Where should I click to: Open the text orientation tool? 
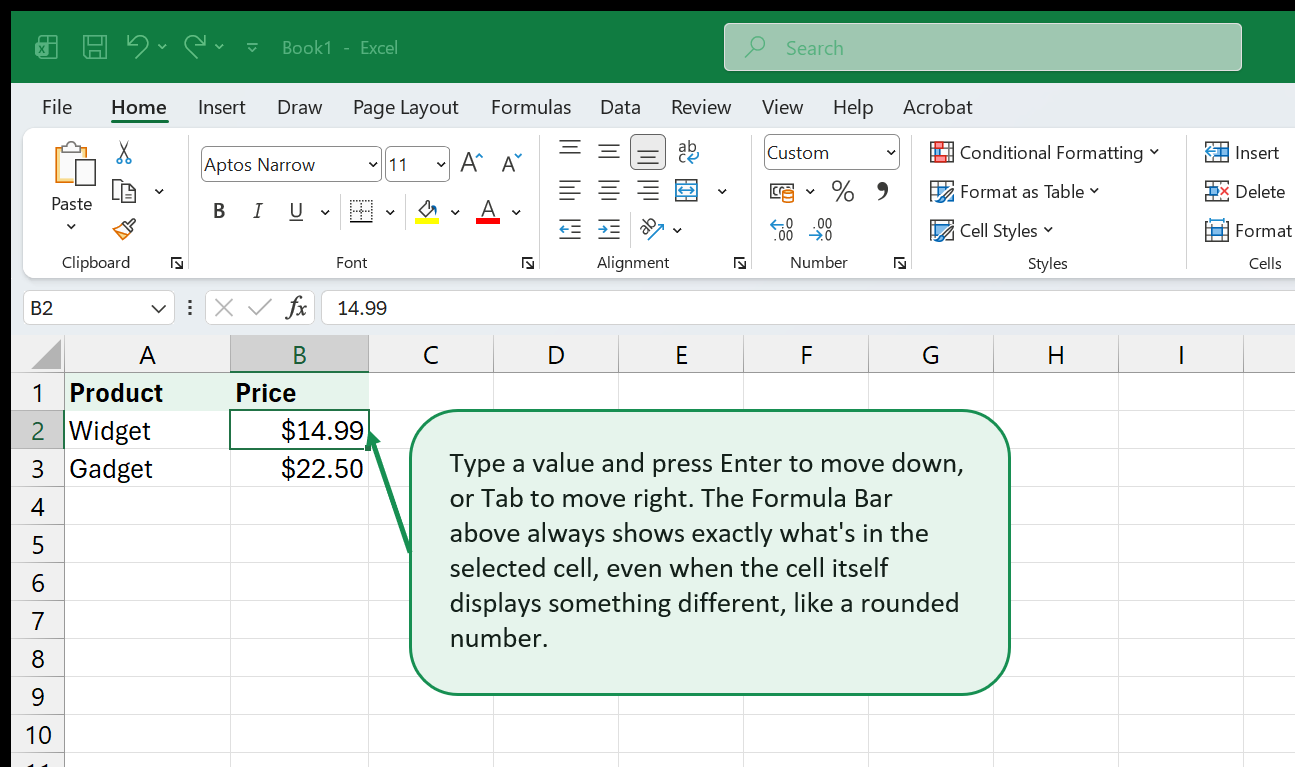652,229
